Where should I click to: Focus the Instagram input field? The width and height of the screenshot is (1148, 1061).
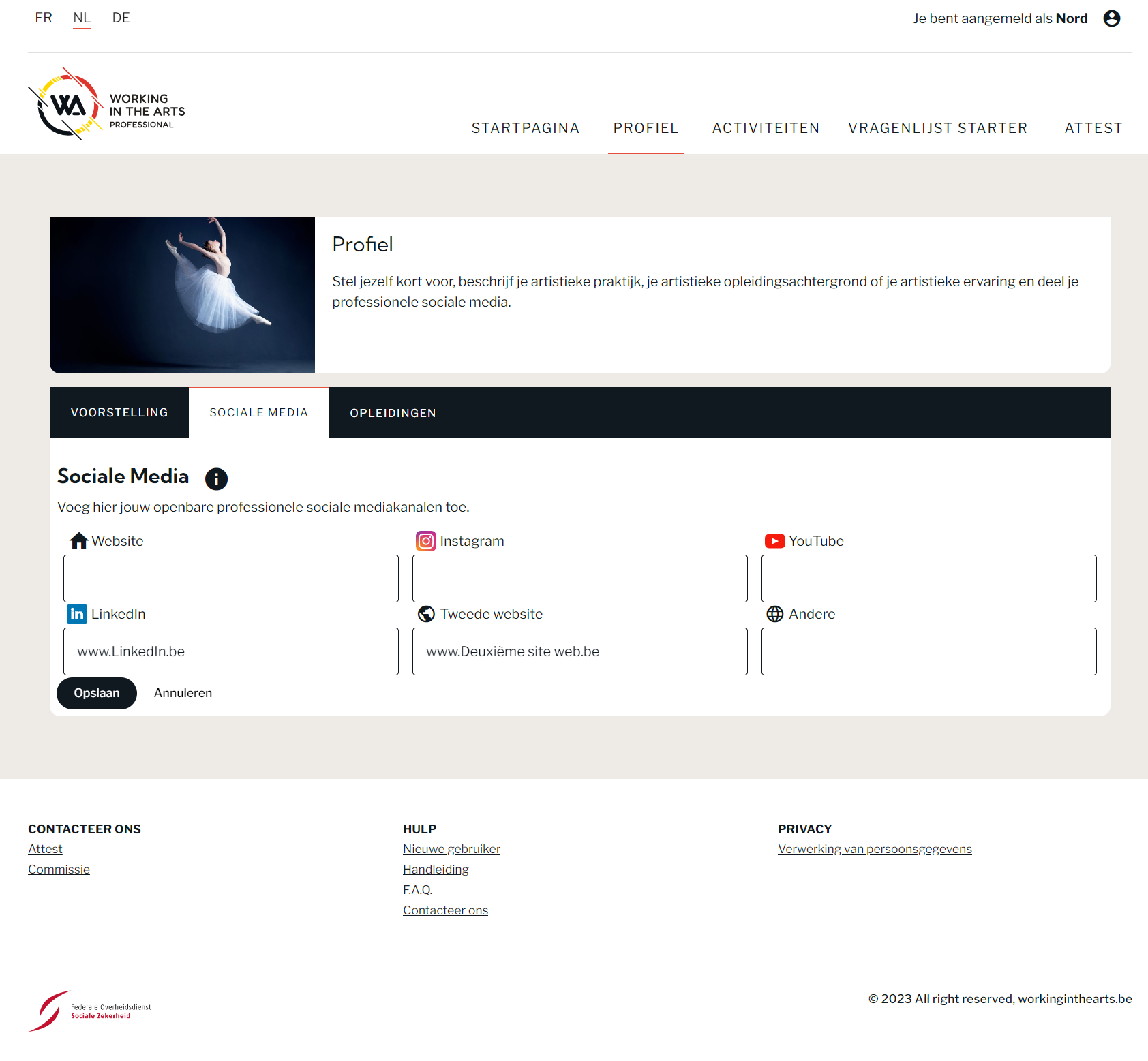[580, 579]
